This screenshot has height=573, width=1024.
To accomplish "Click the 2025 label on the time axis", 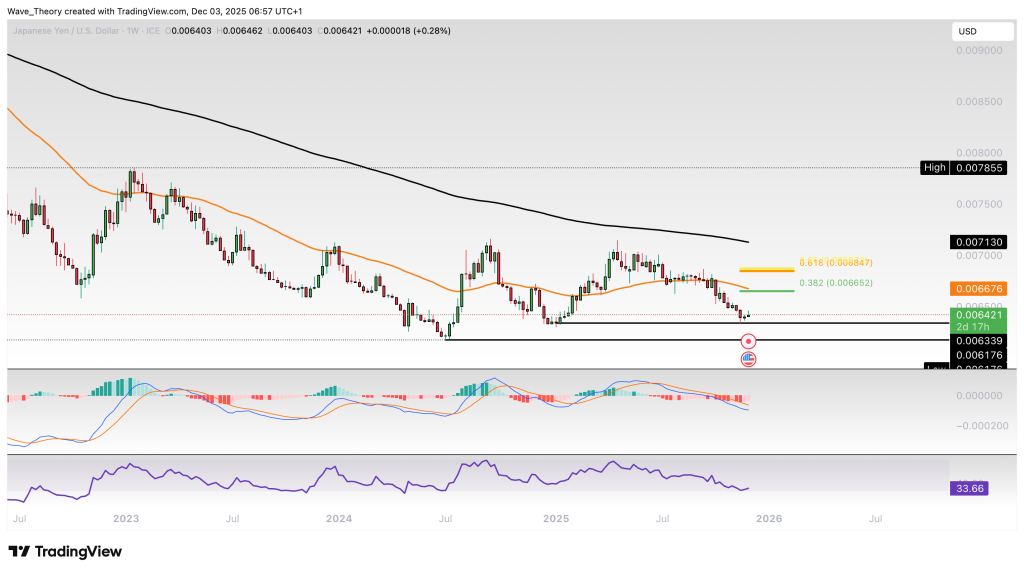I will 556,520.
